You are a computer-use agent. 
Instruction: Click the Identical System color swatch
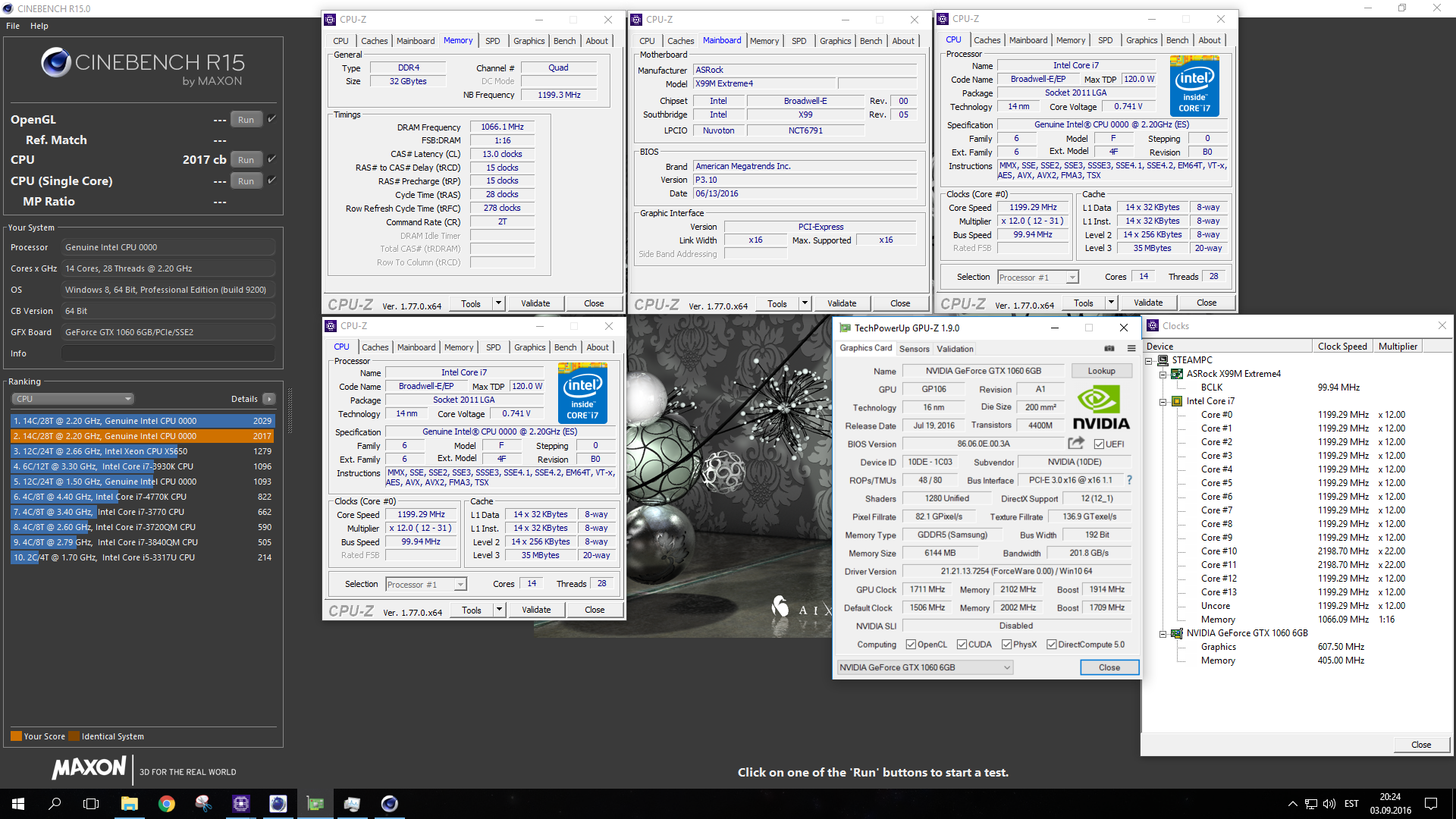point(74,736)
